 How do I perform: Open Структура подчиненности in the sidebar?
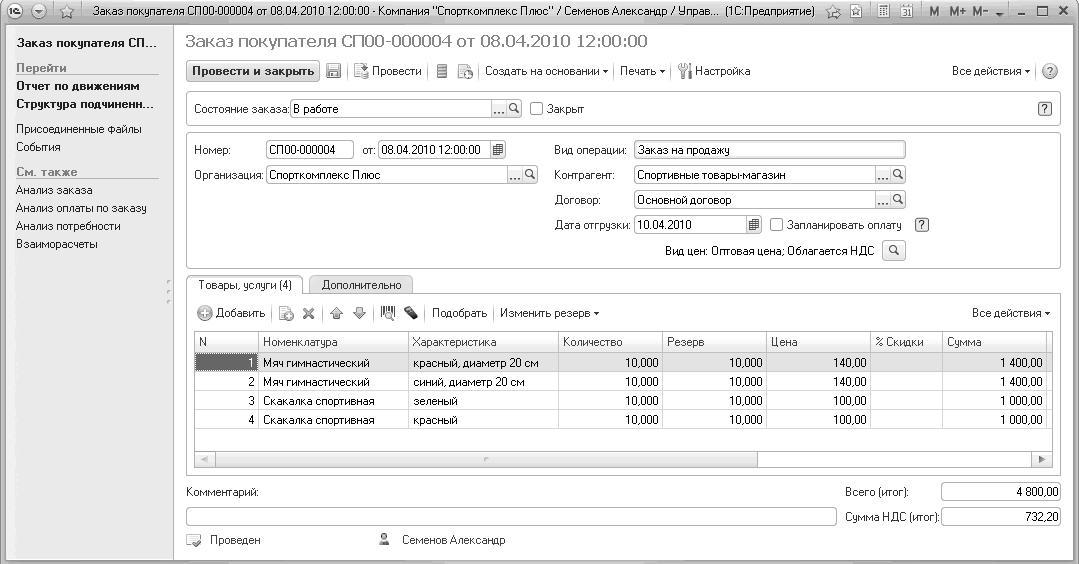[x=85, y=104]
